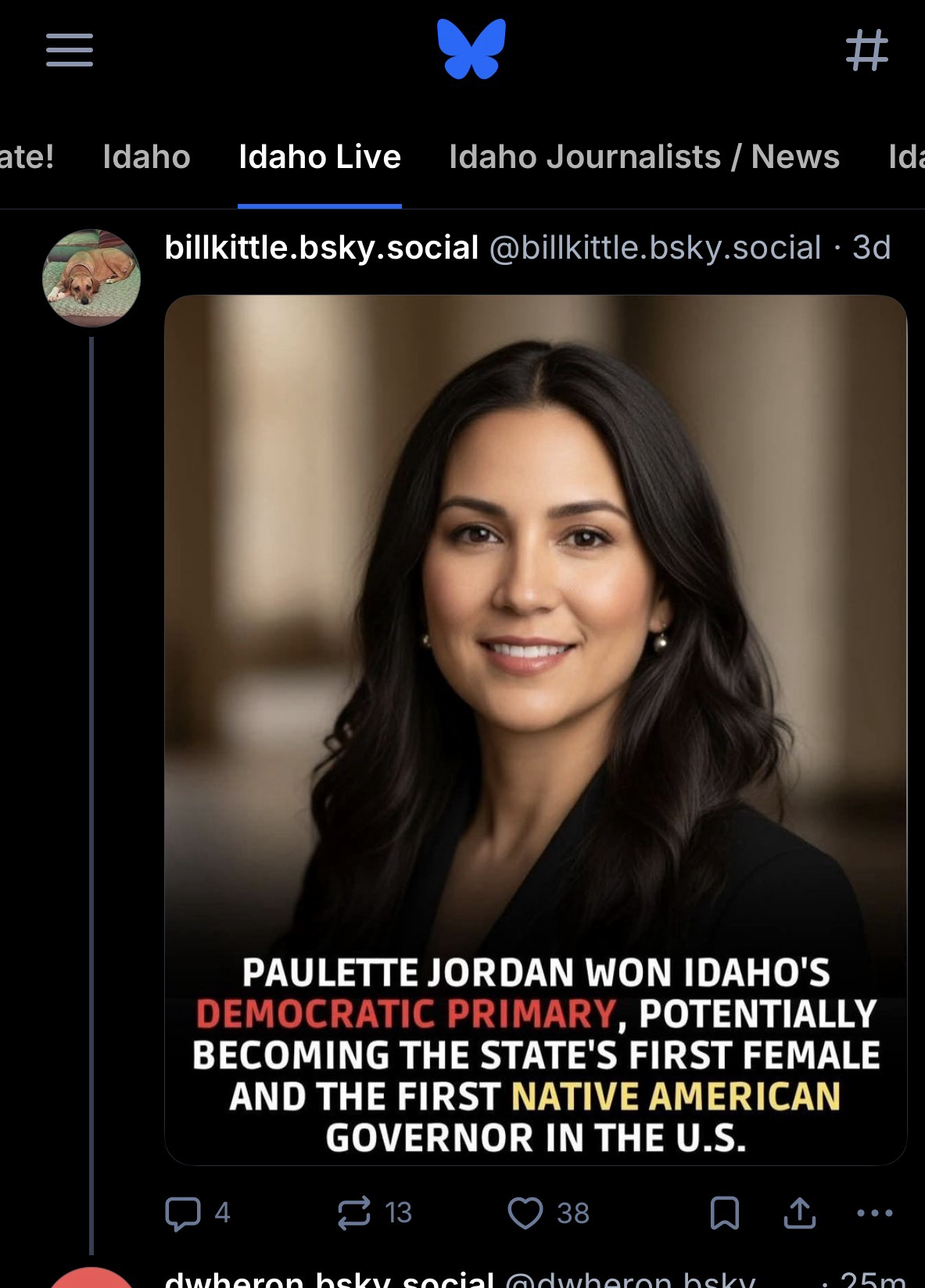Open Idaho Journalists / News tab

644,157
